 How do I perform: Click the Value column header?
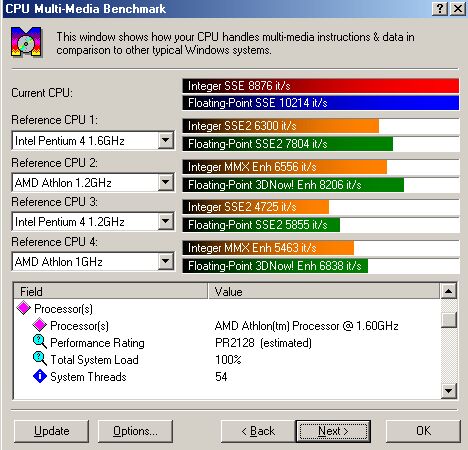324,291
